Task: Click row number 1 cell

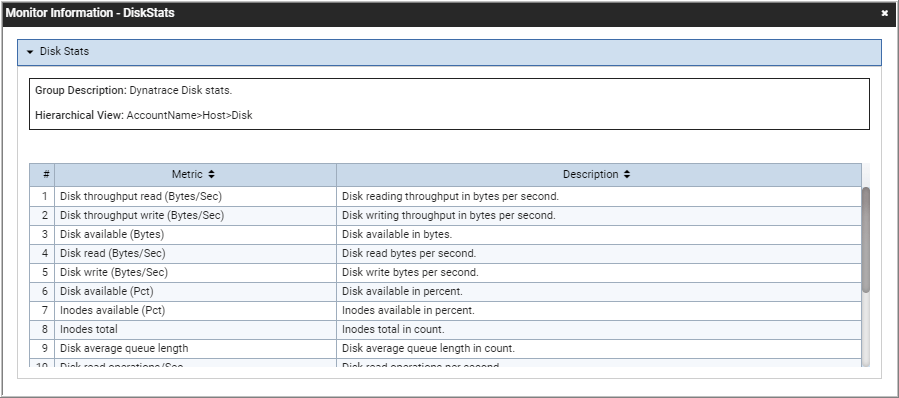Action: 42,196
